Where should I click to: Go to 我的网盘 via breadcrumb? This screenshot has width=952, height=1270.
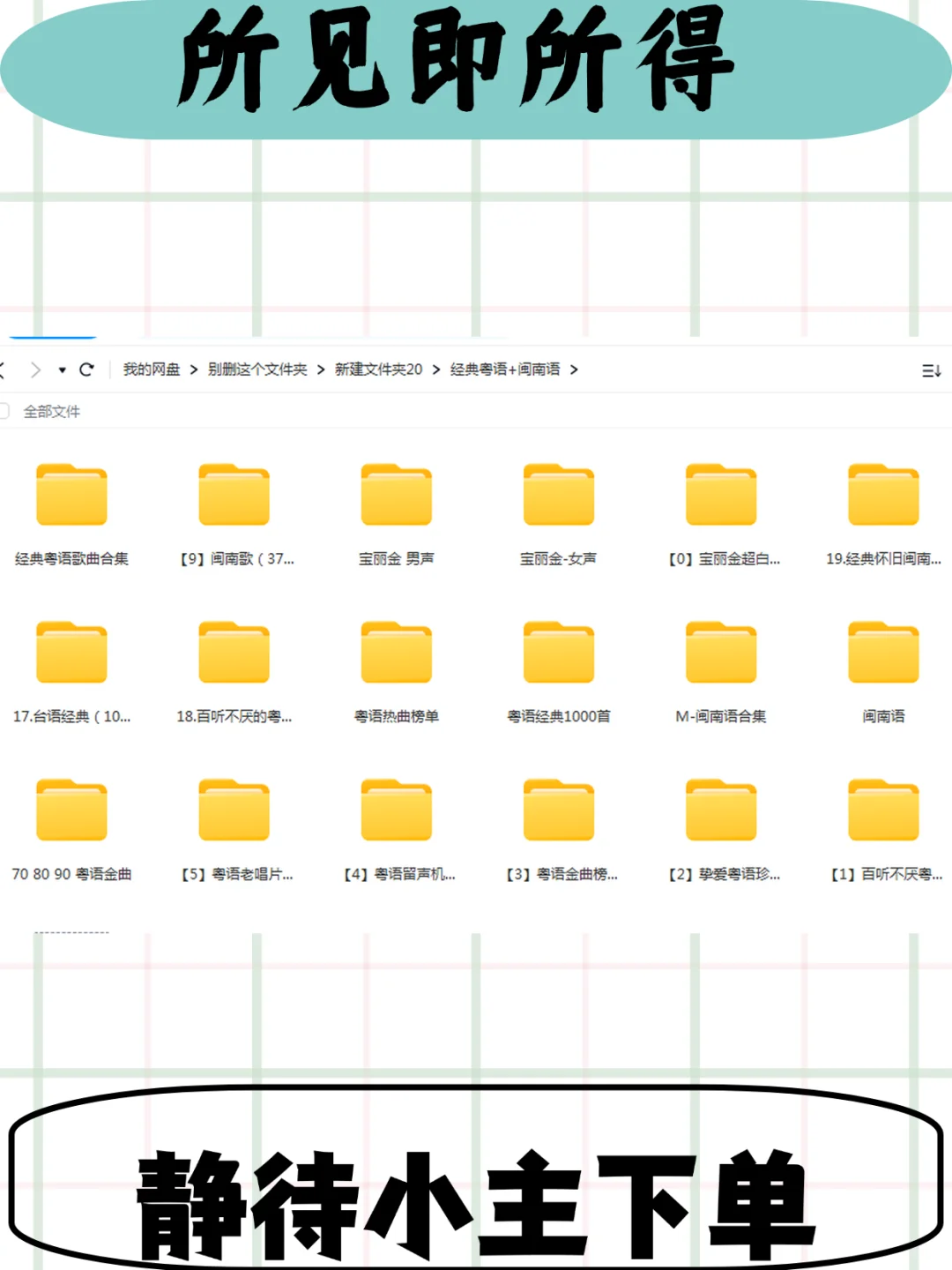coord(152,370)
